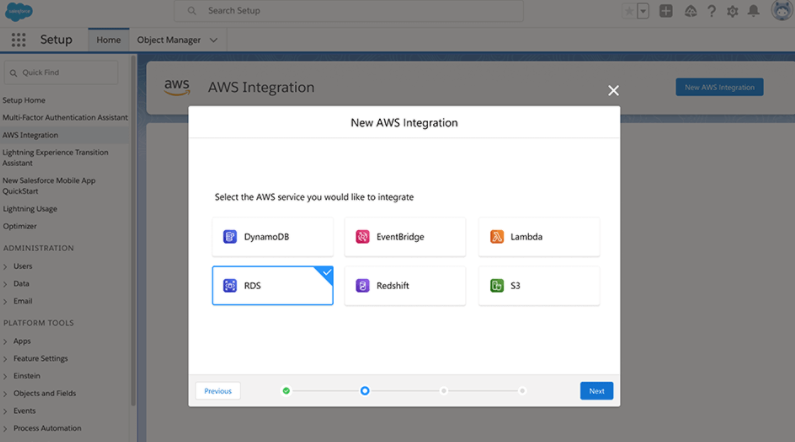
Task: Uncheck the selected RDS checkmark
Action: point(327,273)
